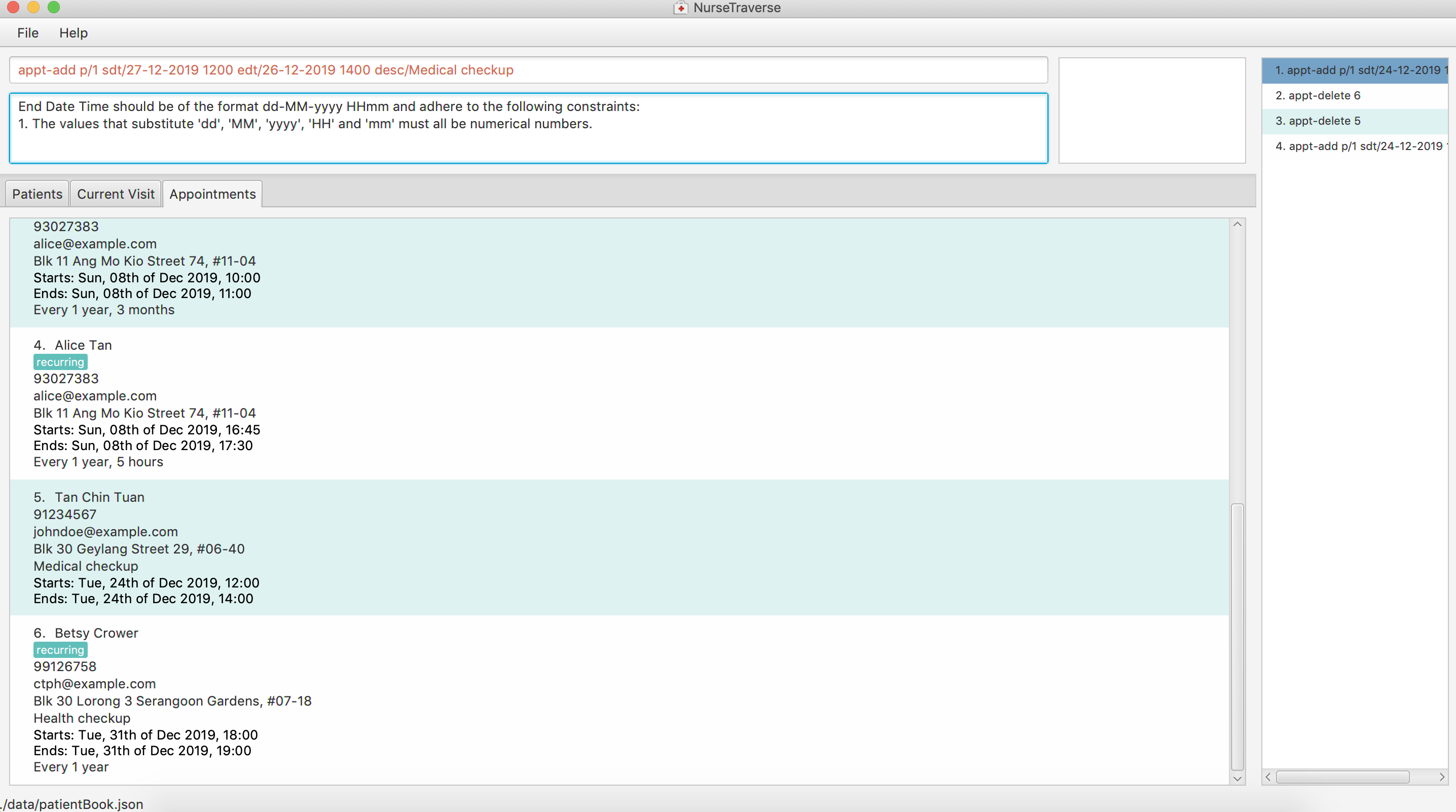
Task: Click 'Ends: Sun, 08th of Dec 2019, 11:00'
Action: pos(142,293)
